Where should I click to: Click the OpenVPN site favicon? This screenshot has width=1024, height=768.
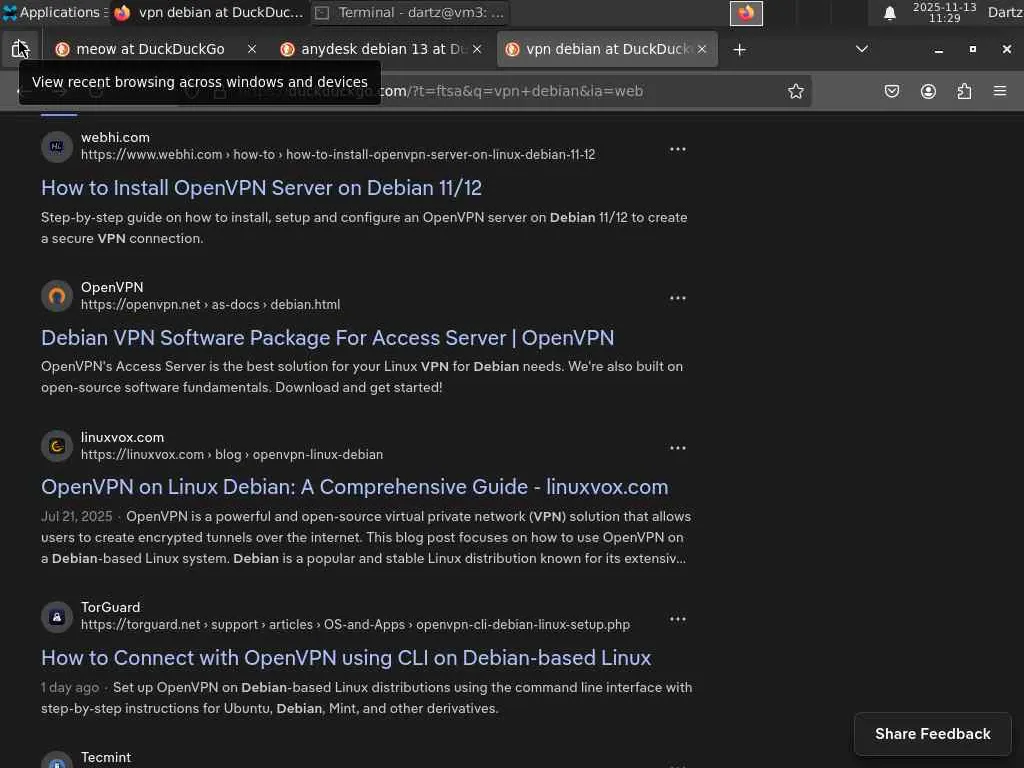tap(57, 296)
